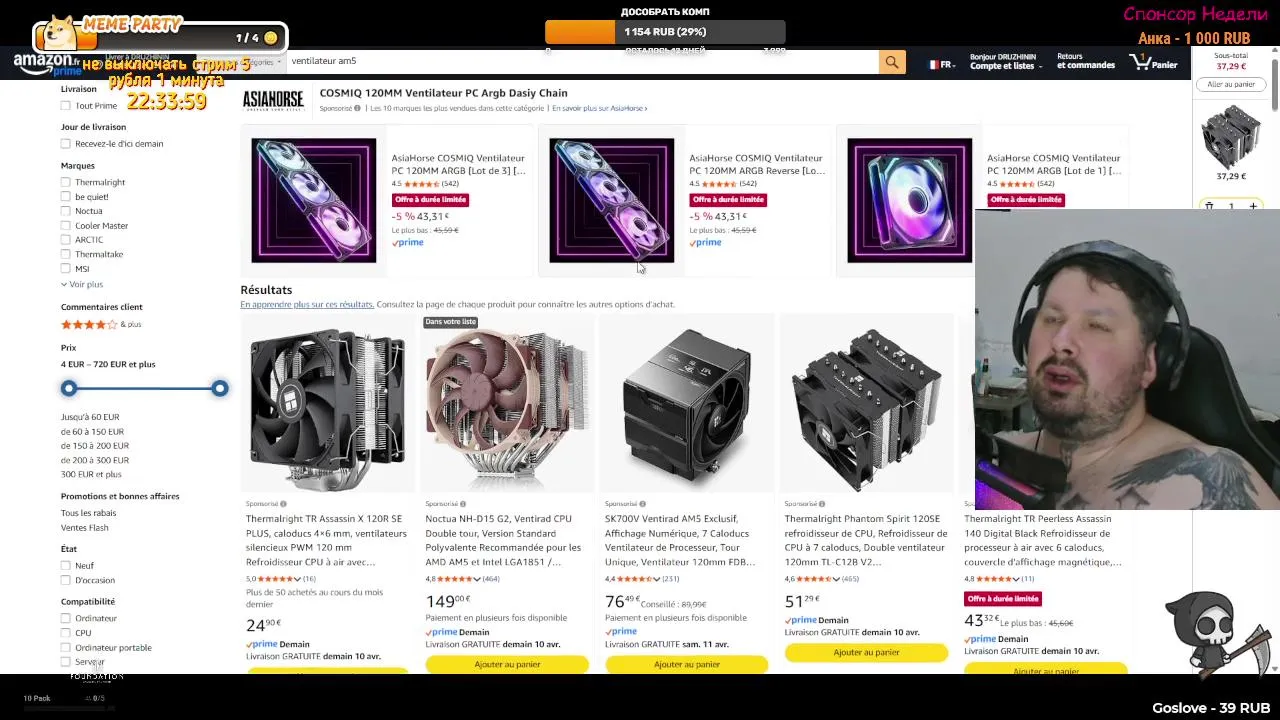Open the search category dropdown

click(x=262, y=62)
